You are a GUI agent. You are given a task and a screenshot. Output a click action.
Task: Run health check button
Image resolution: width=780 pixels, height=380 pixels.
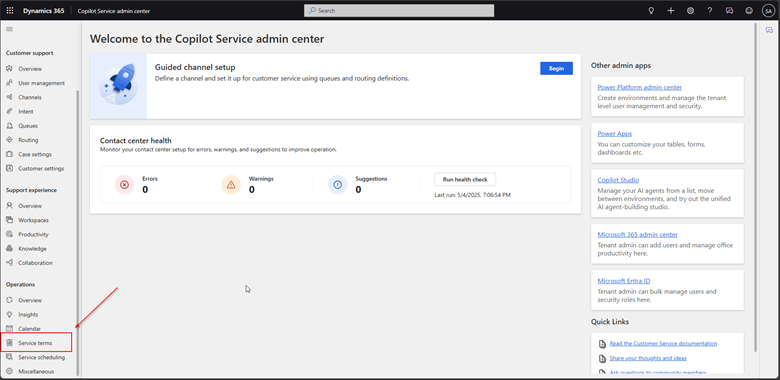click(465, 180)
